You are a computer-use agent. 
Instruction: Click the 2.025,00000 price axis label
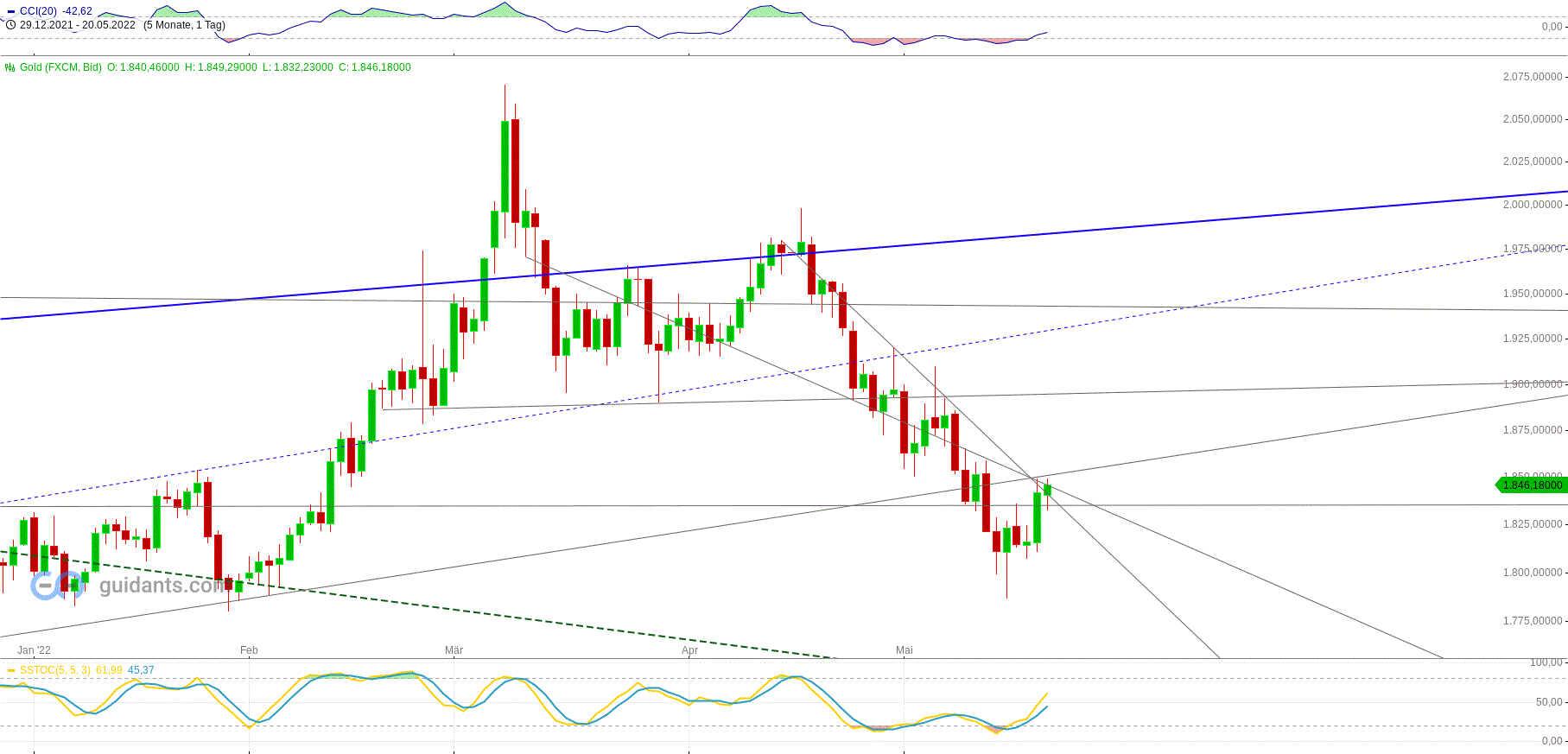point(1533,162)
